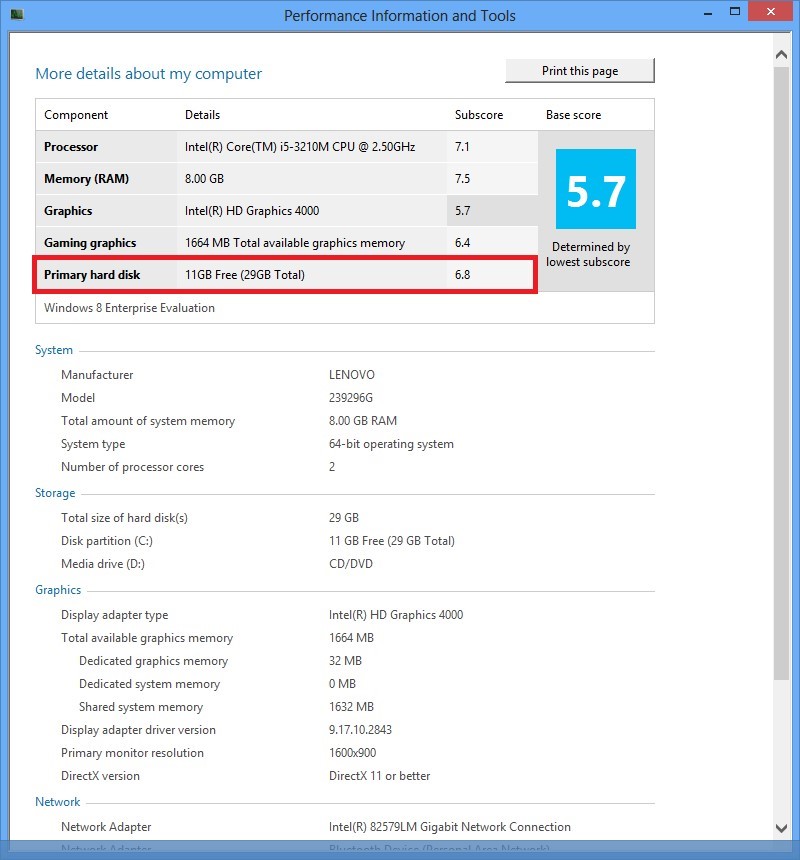
Task: Click the Storage section heading
Action: click(55, 494)
